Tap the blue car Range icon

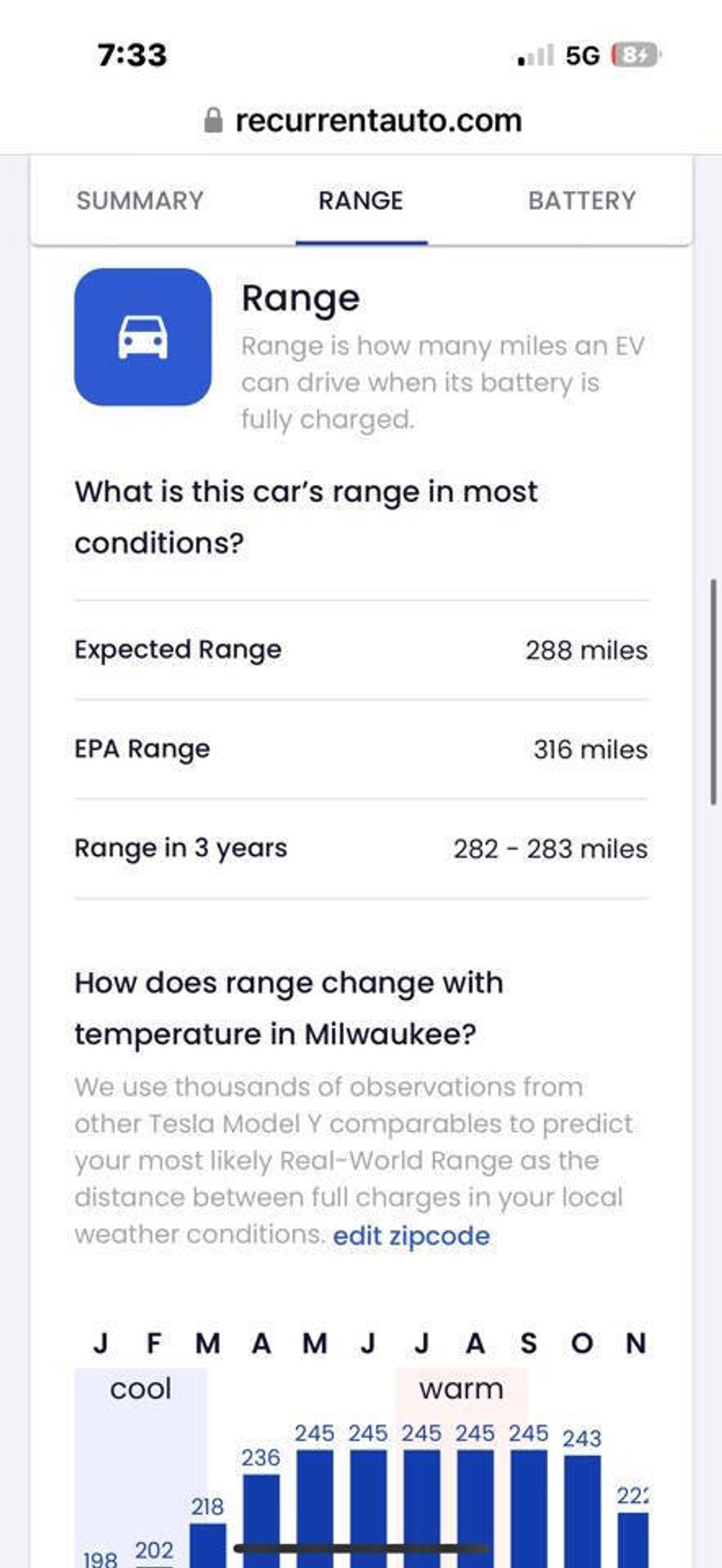pos(142,337)
